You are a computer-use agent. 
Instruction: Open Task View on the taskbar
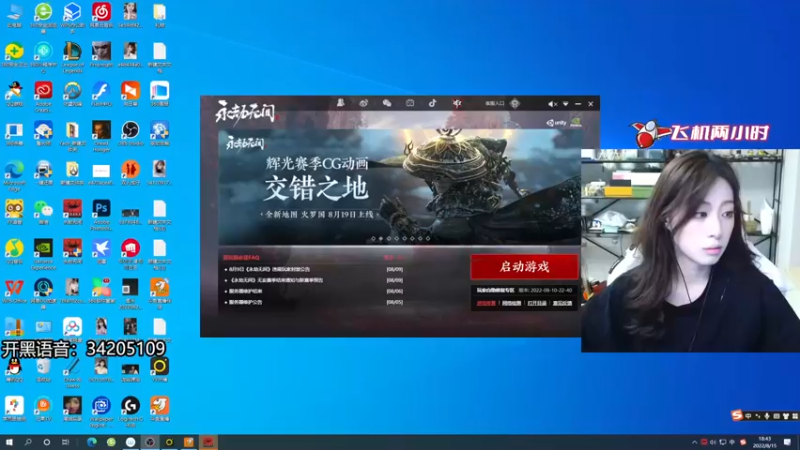coord(65,442)
